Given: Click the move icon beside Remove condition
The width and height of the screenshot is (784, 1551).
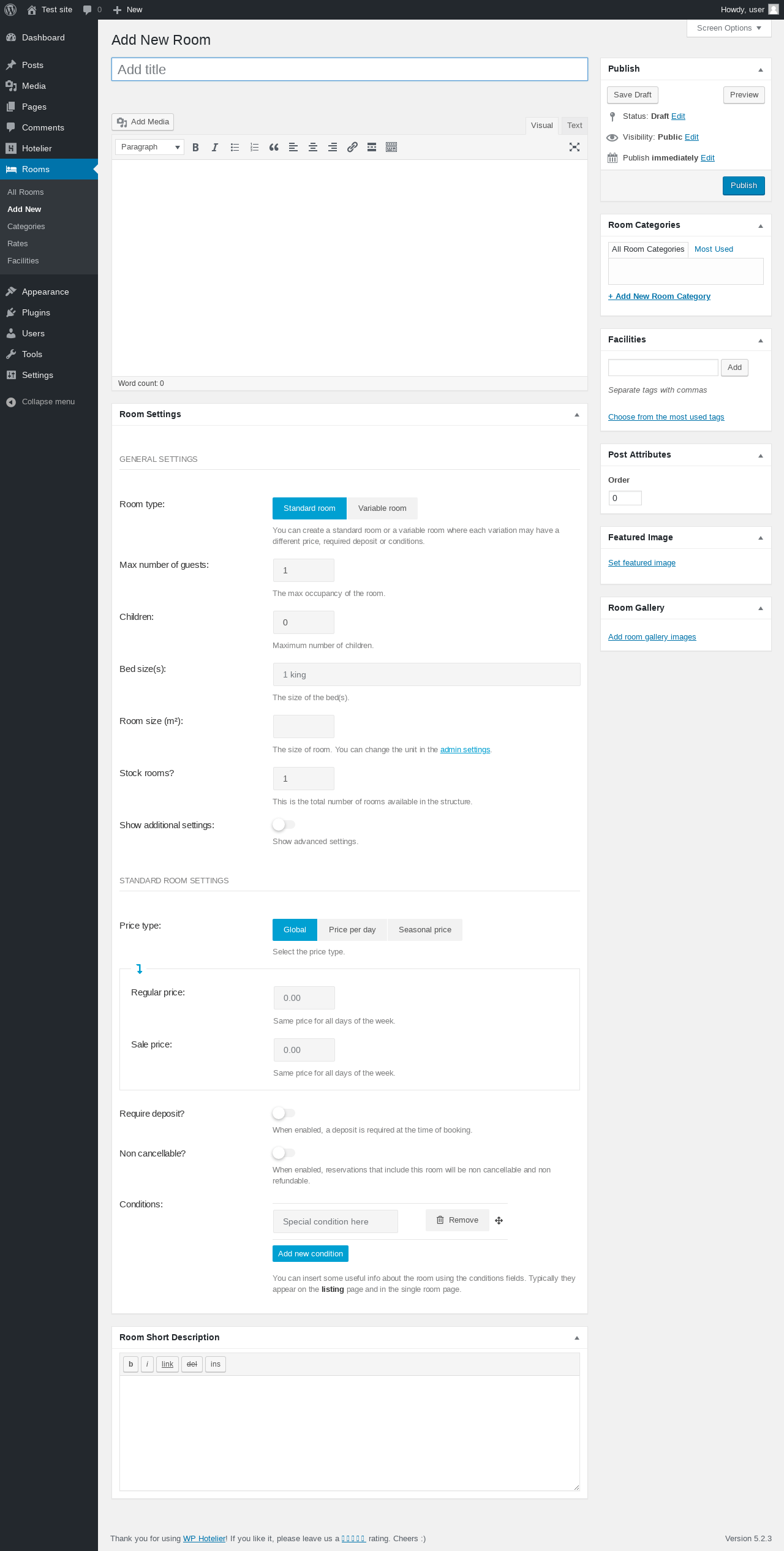Looking at the screenshot, I should click(499, 1220).
